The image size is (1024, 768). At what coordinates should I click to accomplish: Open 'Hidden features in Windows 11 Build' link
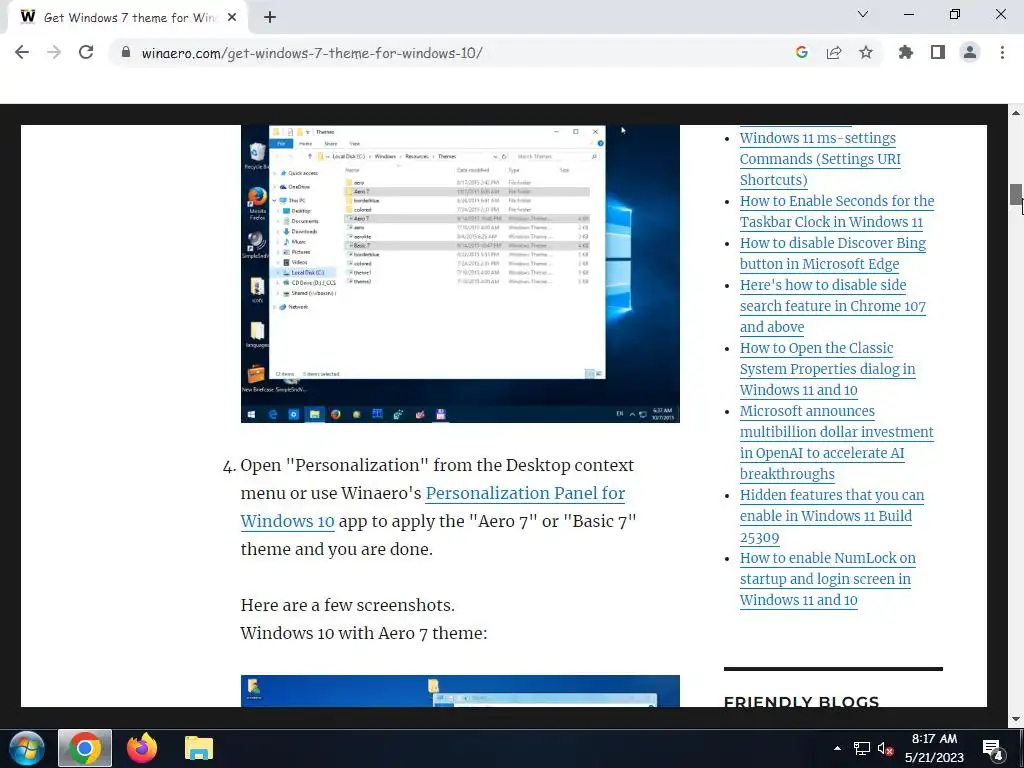pos(832,516)
